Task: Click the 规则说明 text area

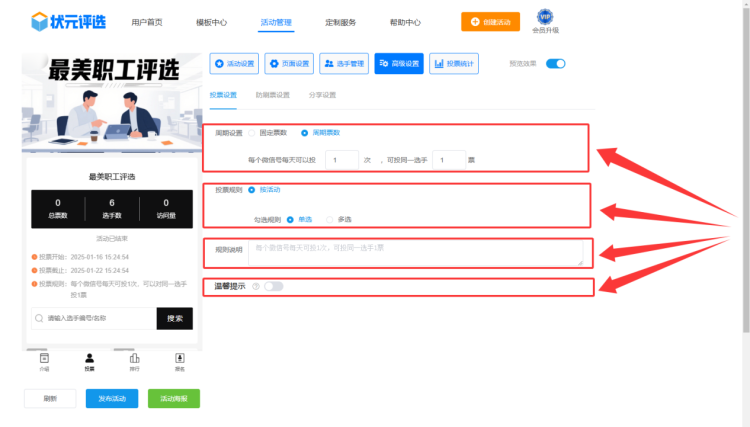Action: pos(415,252)
